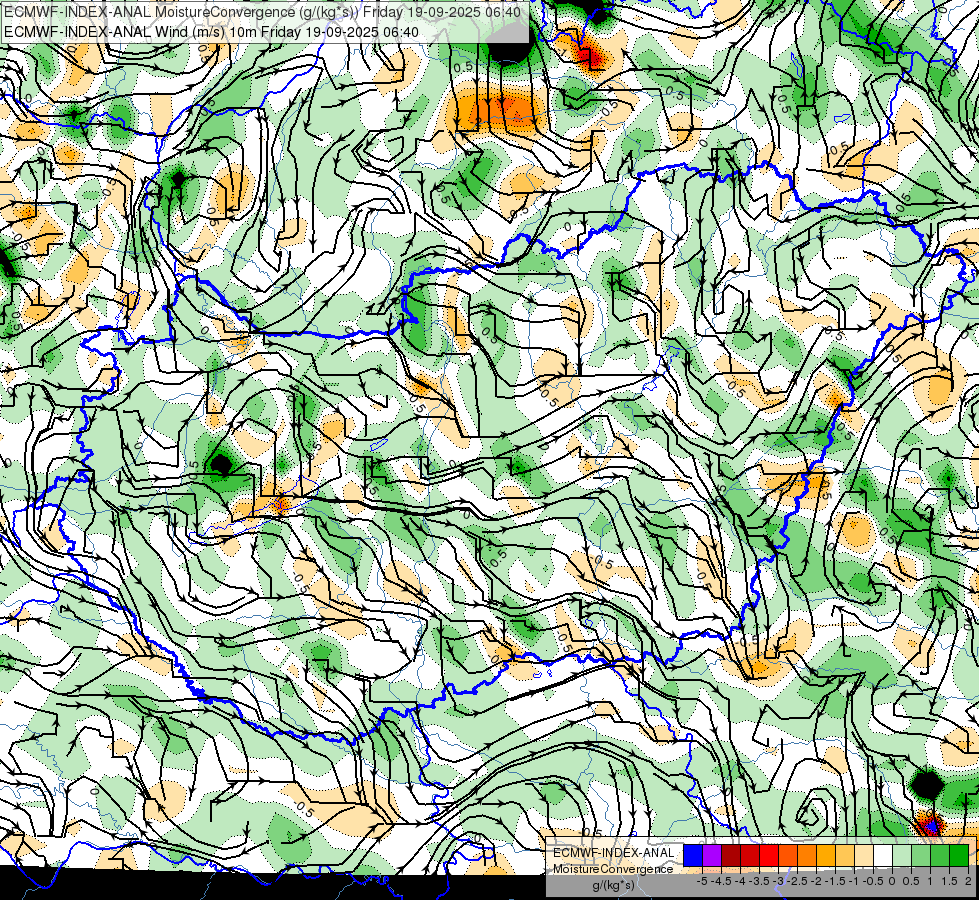
Task: Click the blue swatch in the legend
Action: 693,855
